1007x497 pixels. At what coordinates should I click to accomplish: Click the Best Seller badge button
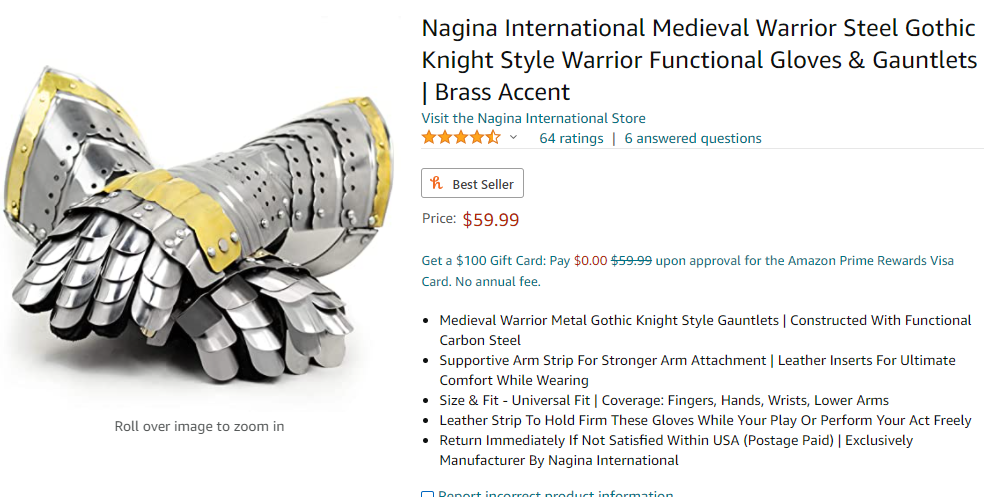coord(472,183)
